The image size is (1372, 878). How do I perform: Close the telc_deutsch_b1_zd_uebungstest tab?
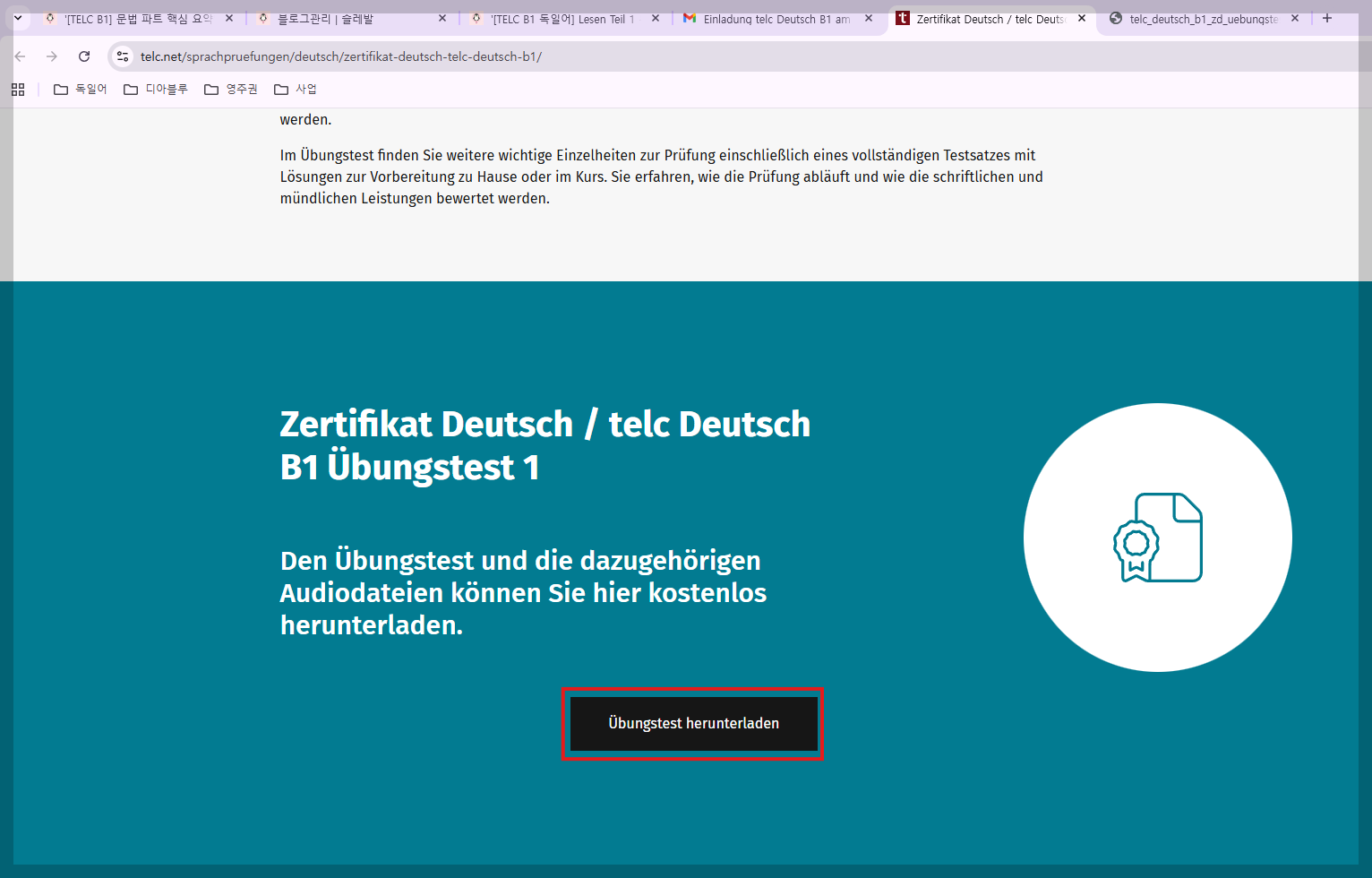pyautogui.click(x=1295, y=19)
